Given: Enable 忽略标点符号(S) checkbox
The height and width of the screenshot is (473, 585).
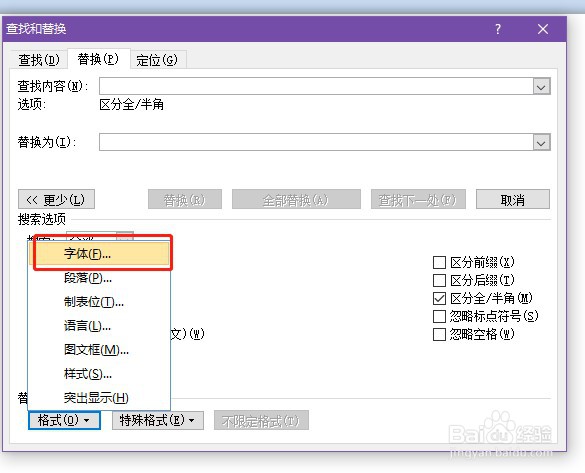Looking at the screenshot, I should 439,316.
